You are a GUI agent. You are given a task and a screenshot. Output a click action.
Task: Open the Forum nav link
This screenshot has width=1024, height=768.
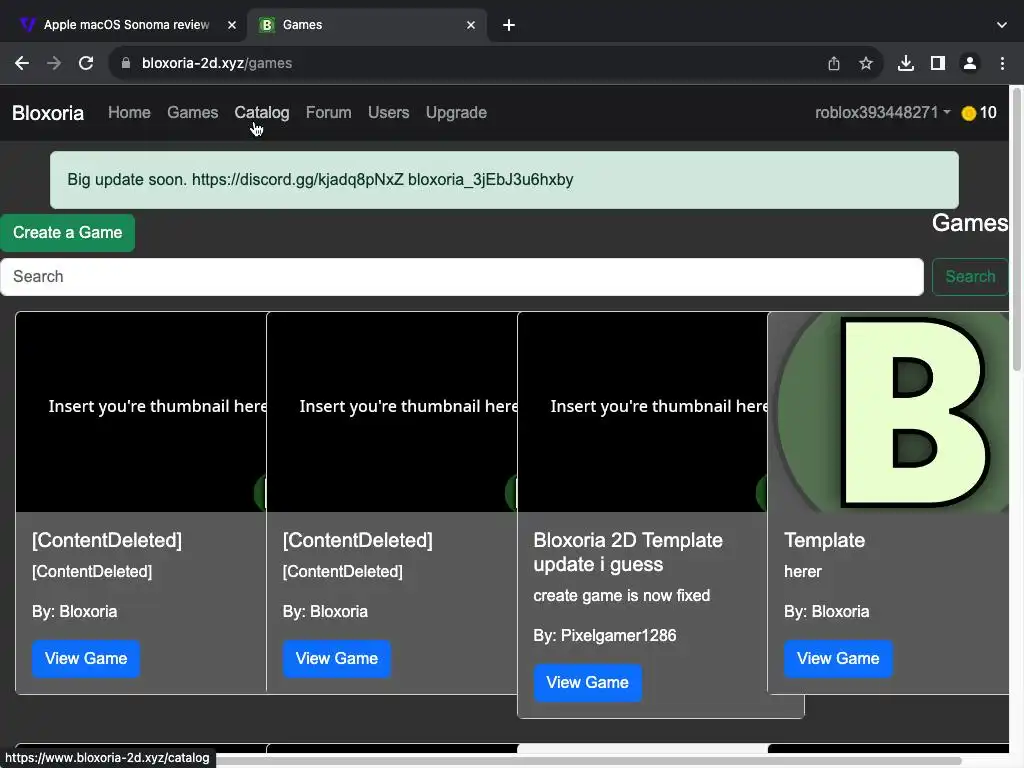click(x=328, y=112)
